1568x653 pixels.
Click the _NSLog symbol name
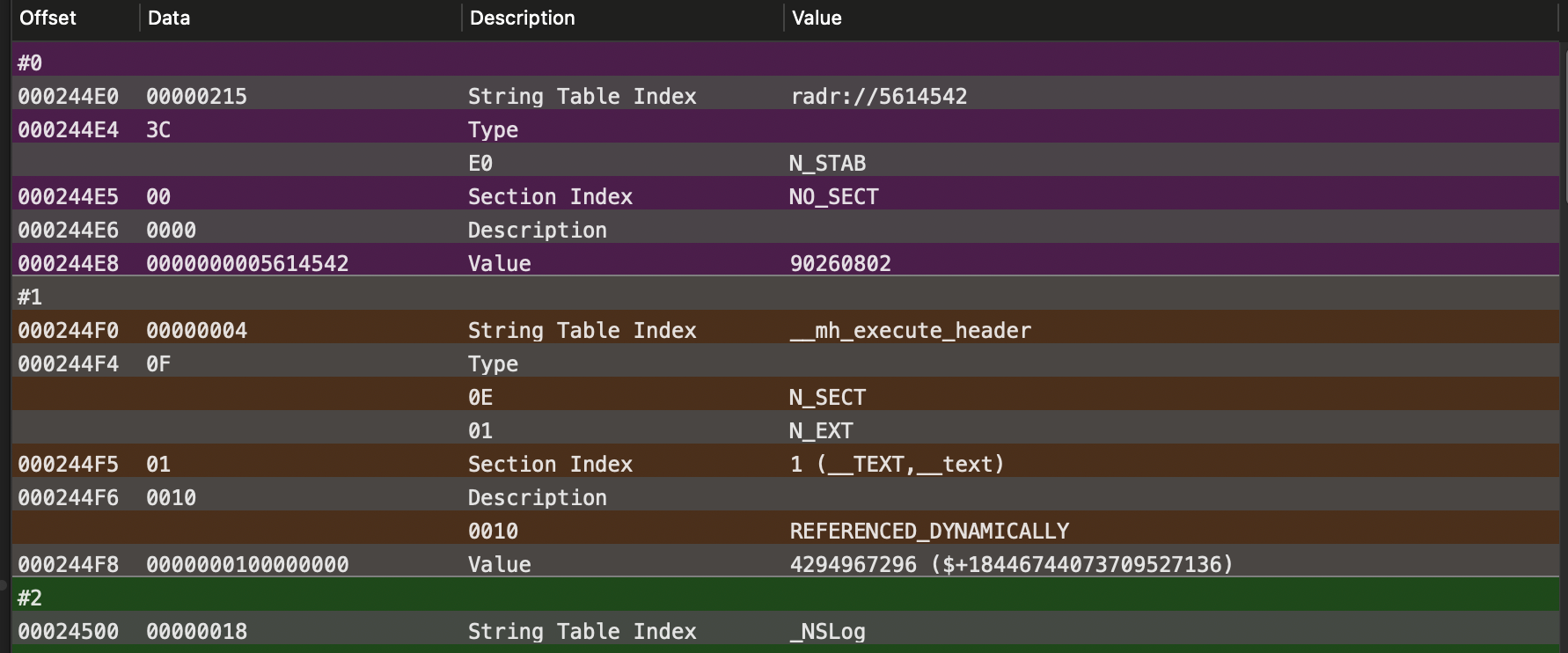click(828, 632)
